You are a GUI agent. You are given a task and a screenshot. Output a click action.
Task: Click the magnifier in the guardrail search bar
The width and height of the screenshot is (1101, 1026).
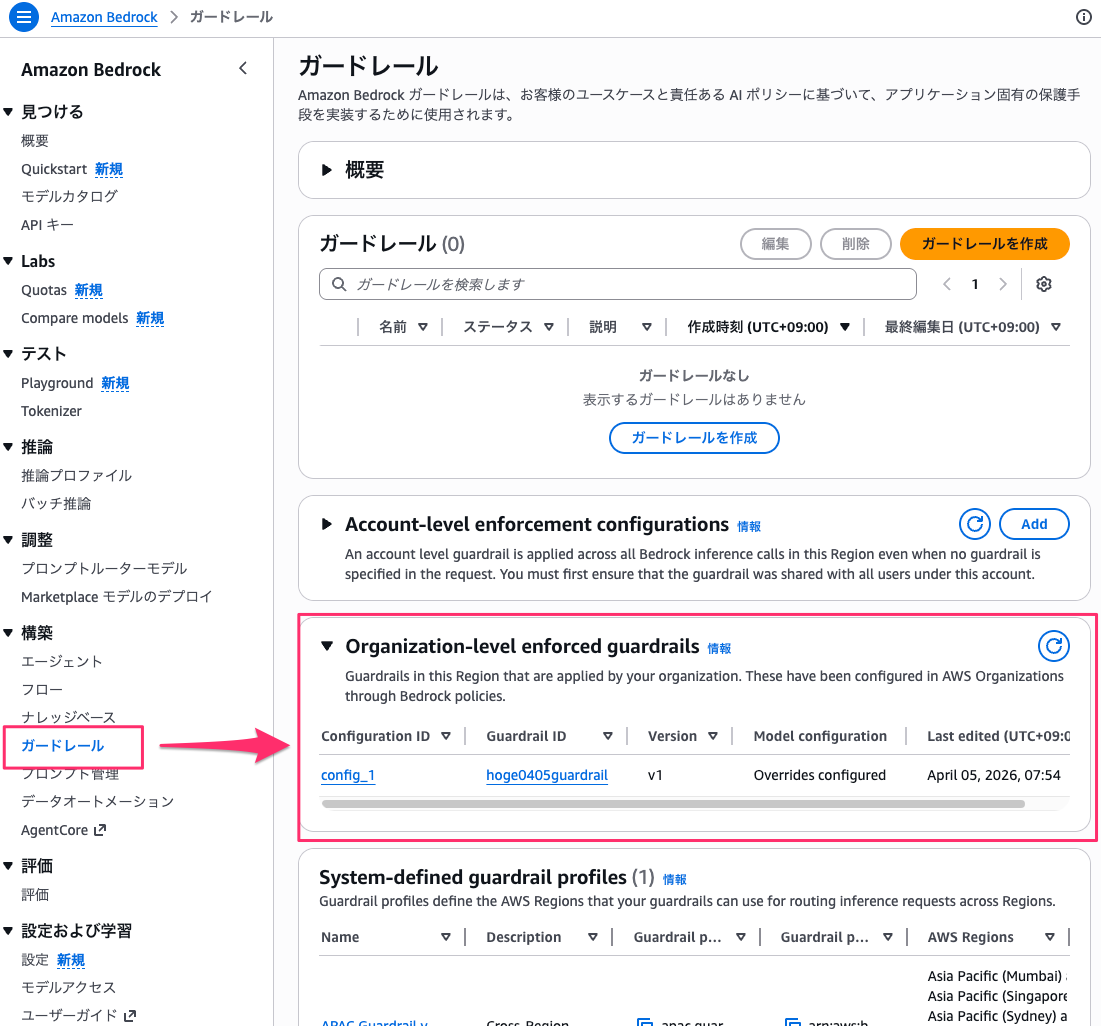(339, 284)
